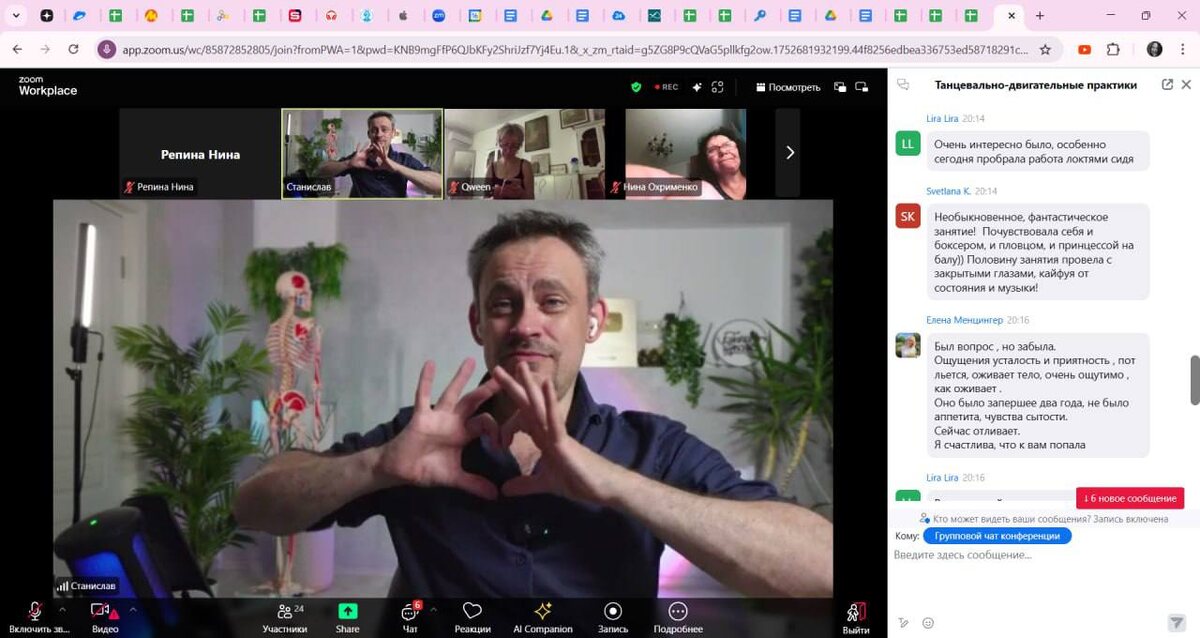The width and height of the screenshot is (1200, 638).
Task: Click the chat scrollbar thumb
Action: pos(1194,379)
